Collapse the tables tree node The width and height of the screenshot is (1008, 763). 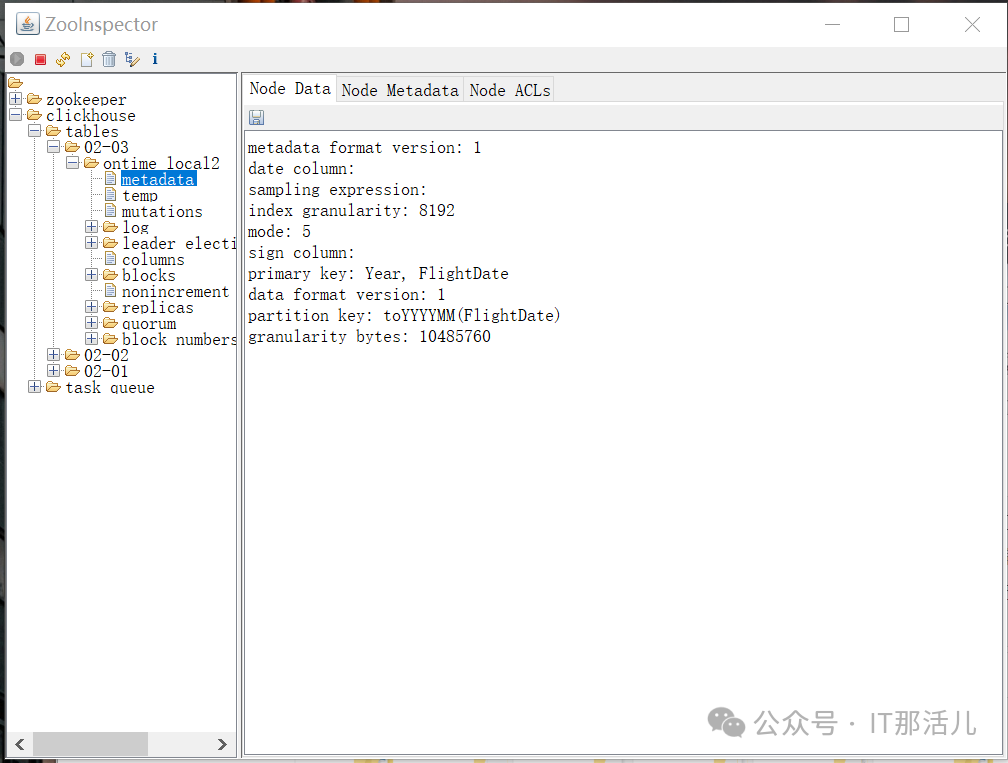point(35,131)
